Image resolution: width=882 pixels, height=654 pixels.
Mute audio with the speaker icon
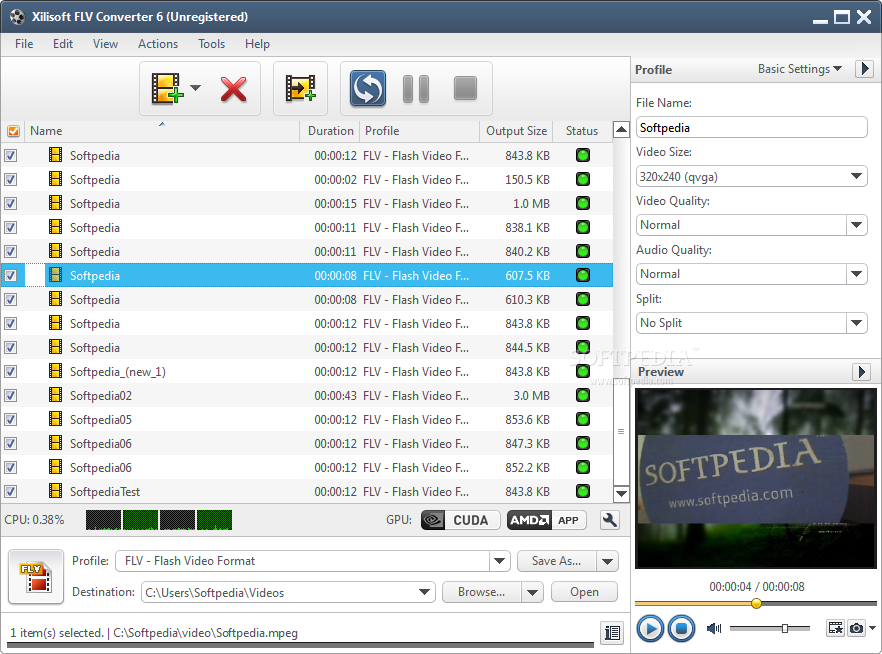(x=714, y=628)
